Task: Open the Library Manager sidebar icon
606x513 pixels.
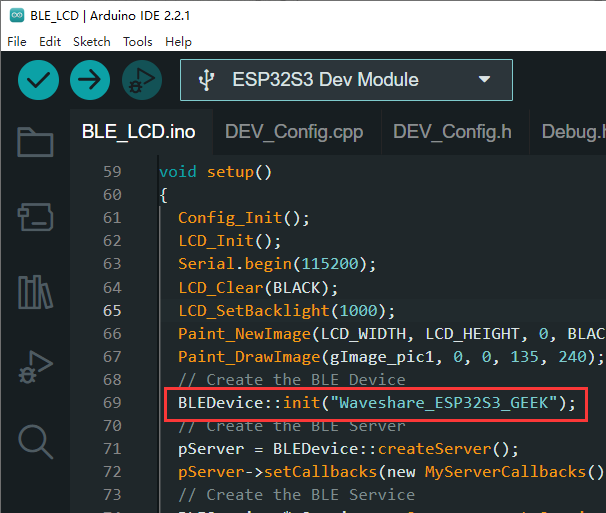Action: (36, 291)
